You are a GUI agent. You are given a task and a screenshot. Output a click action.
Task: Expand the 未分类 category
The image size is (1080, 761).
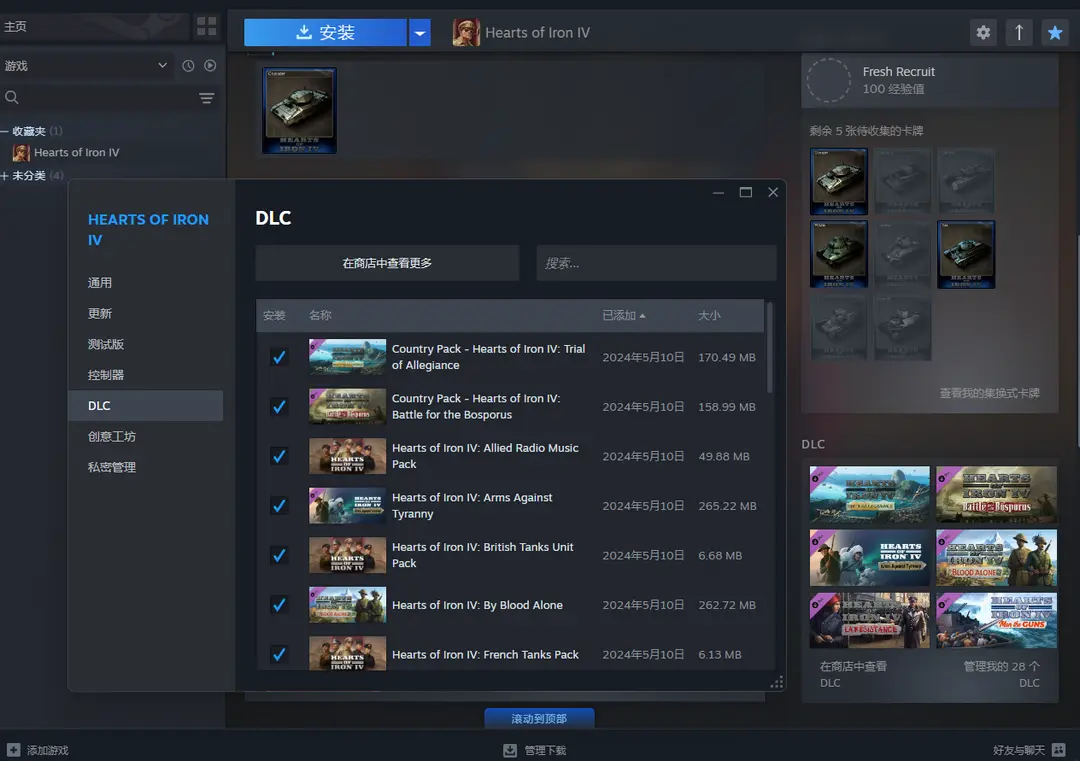point(5,176)
